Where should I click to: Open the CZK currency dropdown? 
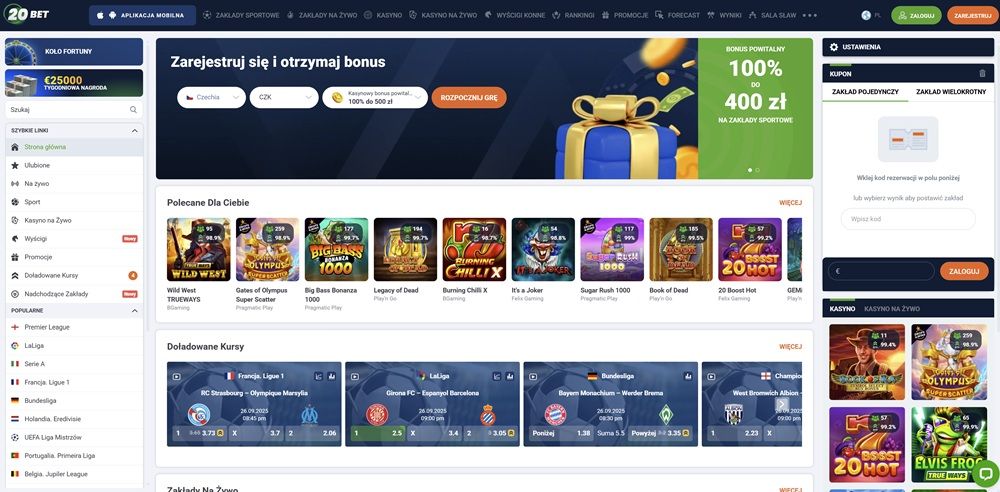point(284,98)
